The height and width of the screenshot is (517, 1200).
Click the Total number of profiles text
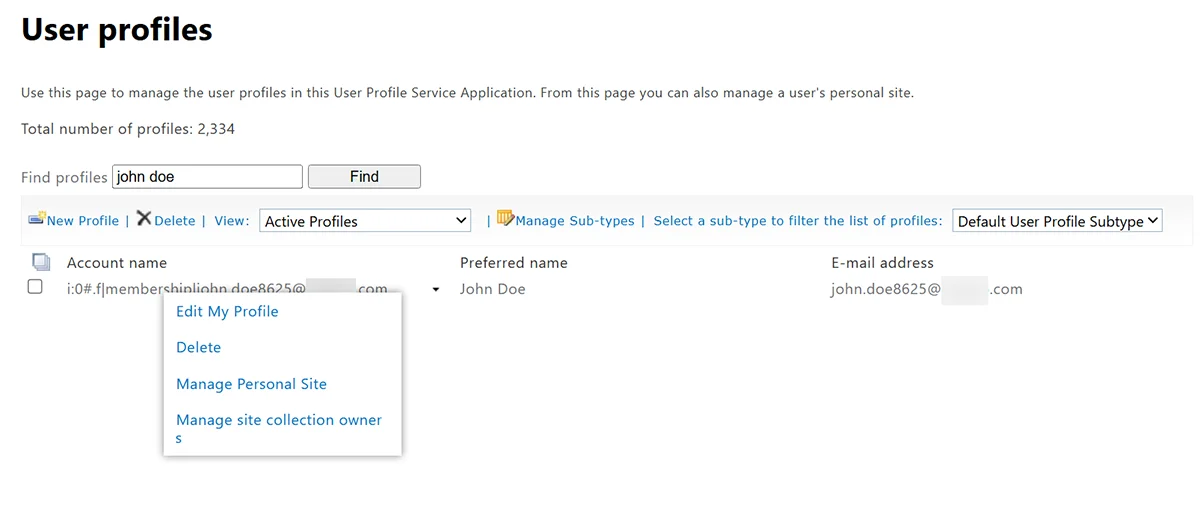(128, 129)
